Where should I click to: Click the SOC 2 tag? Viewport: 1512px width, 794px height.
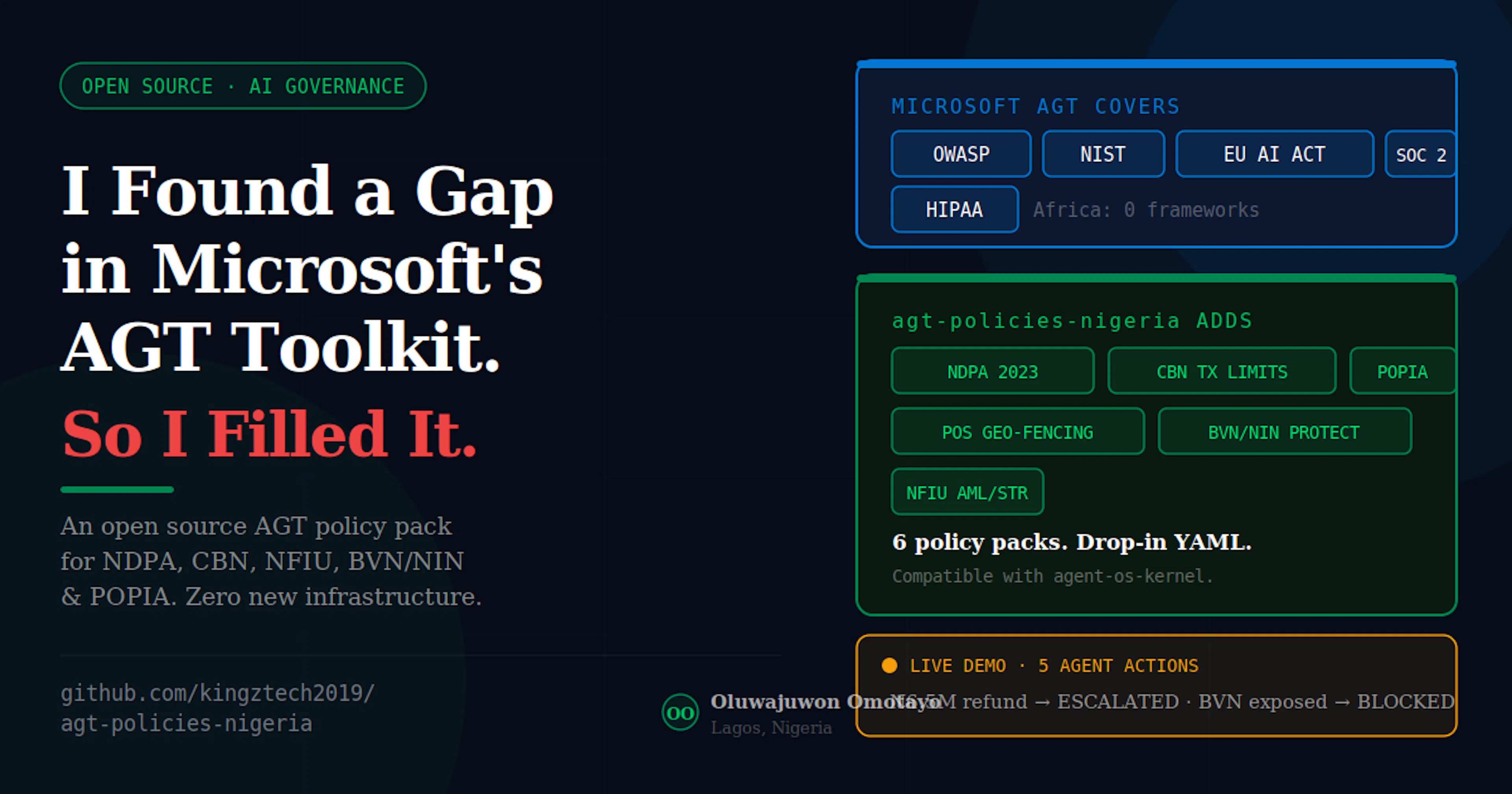coord(1420,154)
